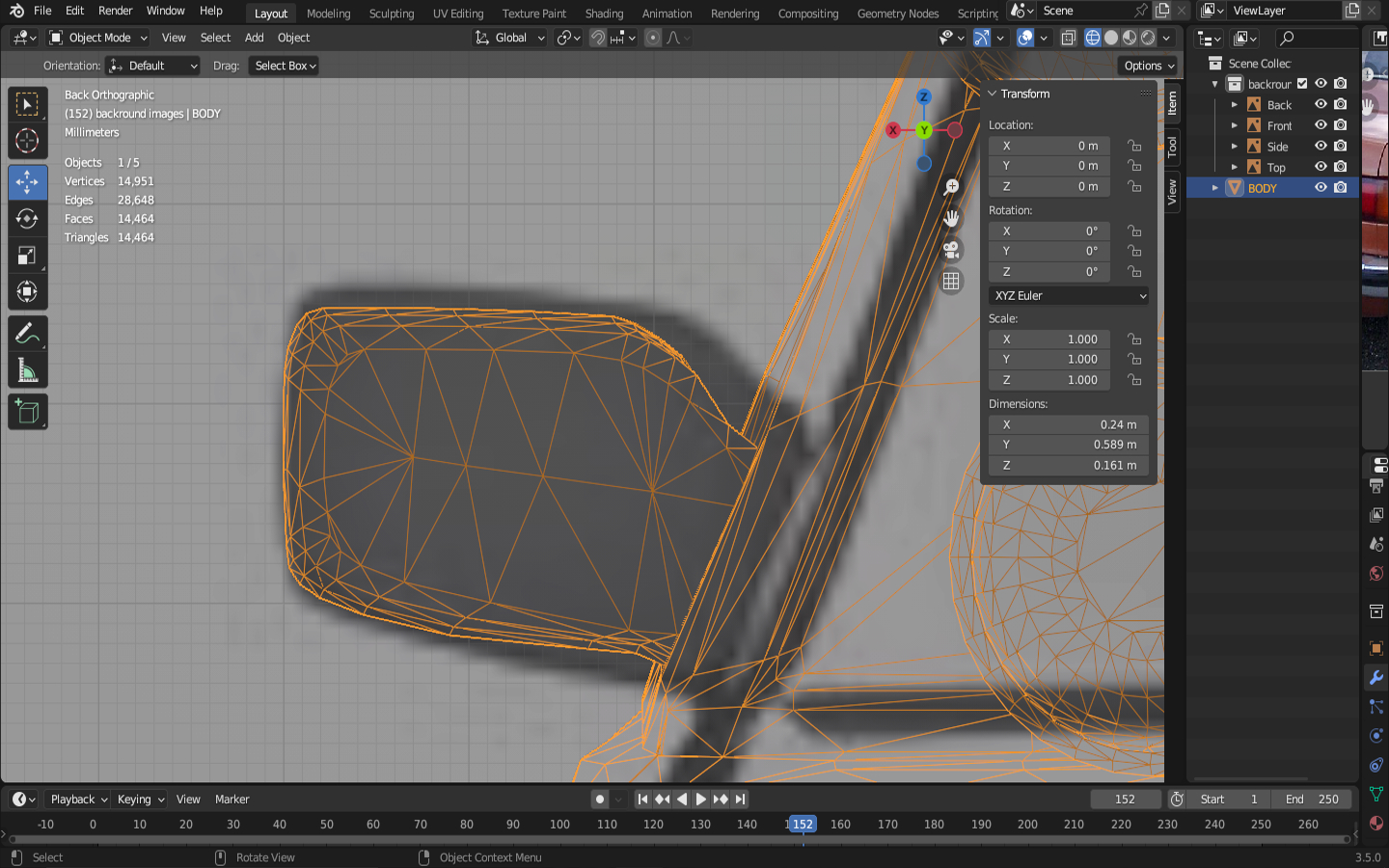1389x868 pixels.
Task: Play the animation forward
Action: (701, 800)
